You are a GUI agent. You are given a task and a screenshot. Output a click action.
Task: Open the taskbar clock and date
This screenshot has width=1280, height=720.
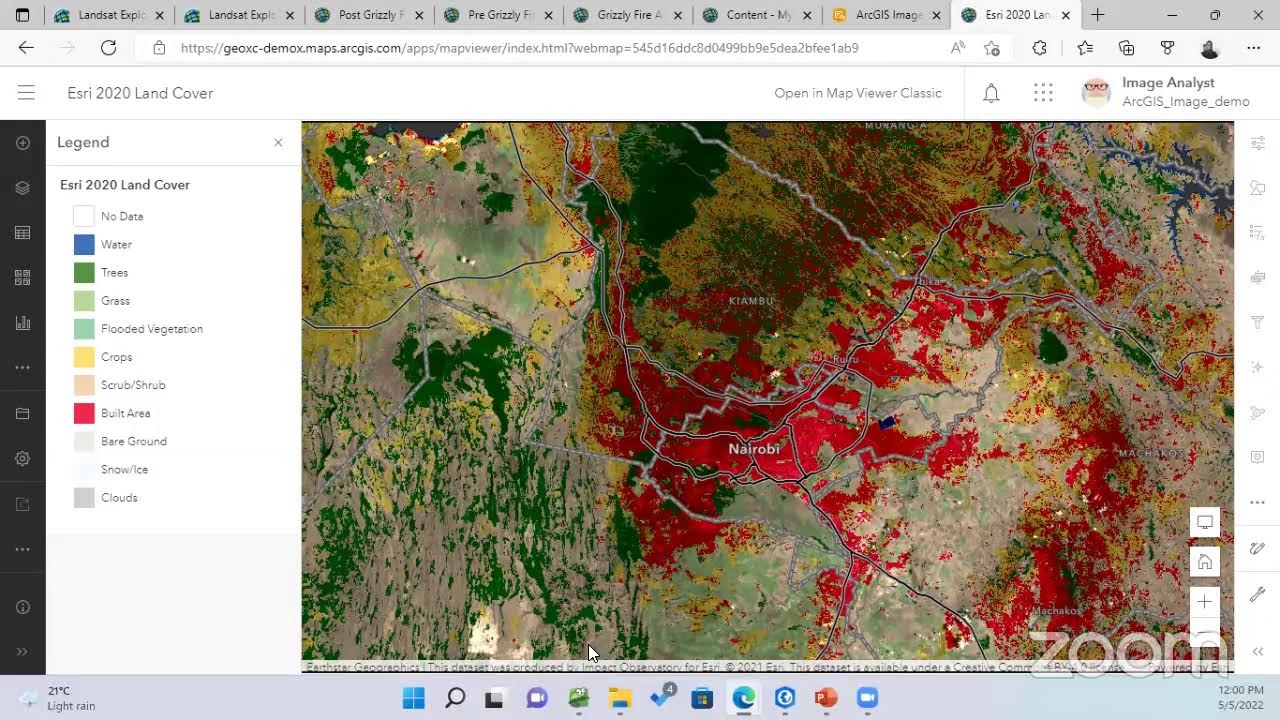point(1241,698)
